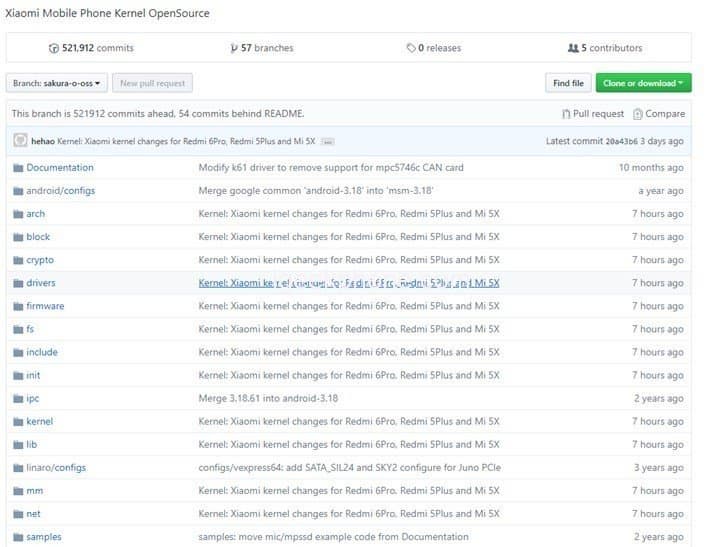This screenshot has height=547, width=728.
Task: Open the 57 branches tab
Action: coord(264,48)
